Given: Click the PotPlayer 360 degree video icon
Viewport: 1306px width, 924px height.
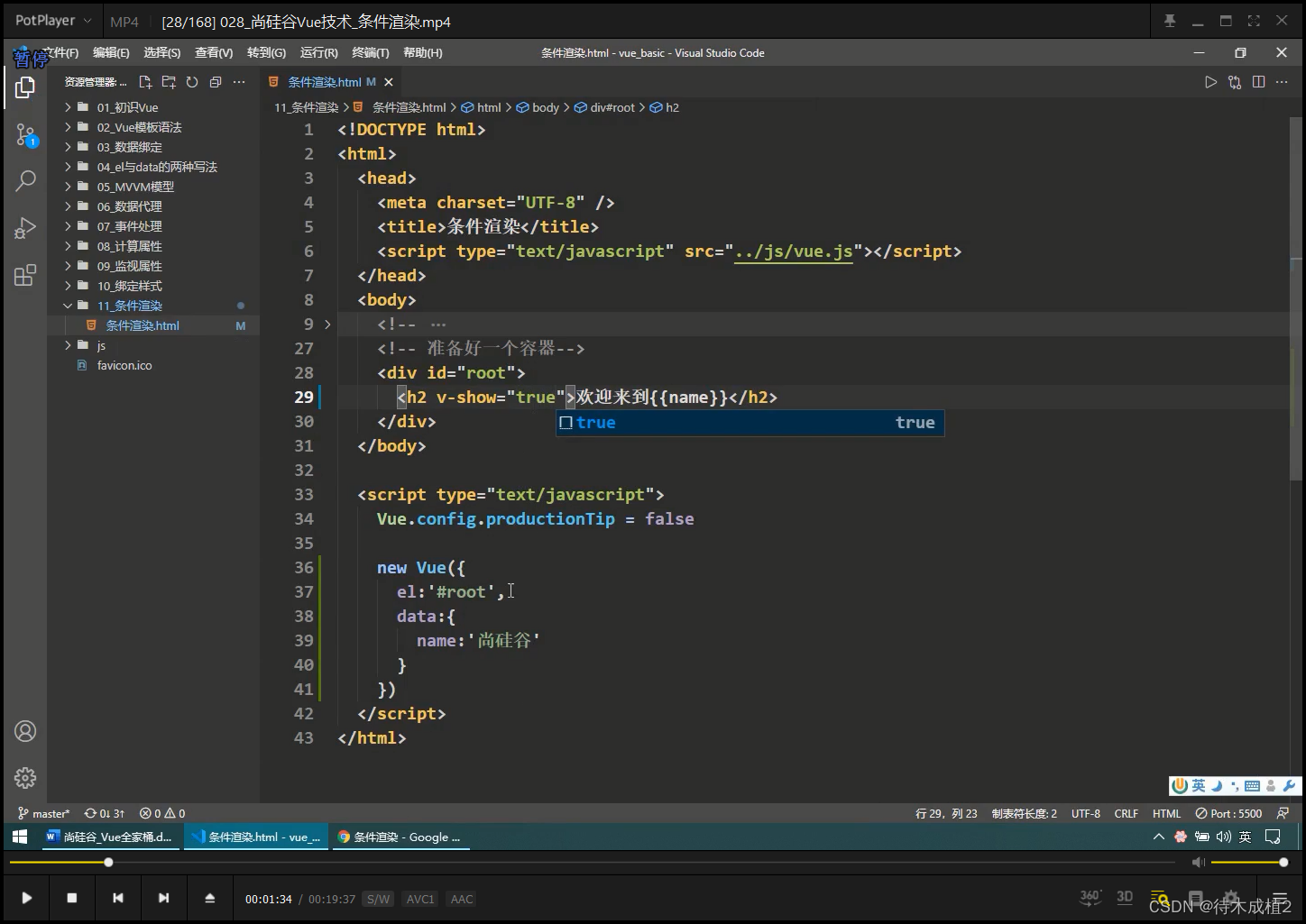Looking at the screenshot, I should [1090, 897].
